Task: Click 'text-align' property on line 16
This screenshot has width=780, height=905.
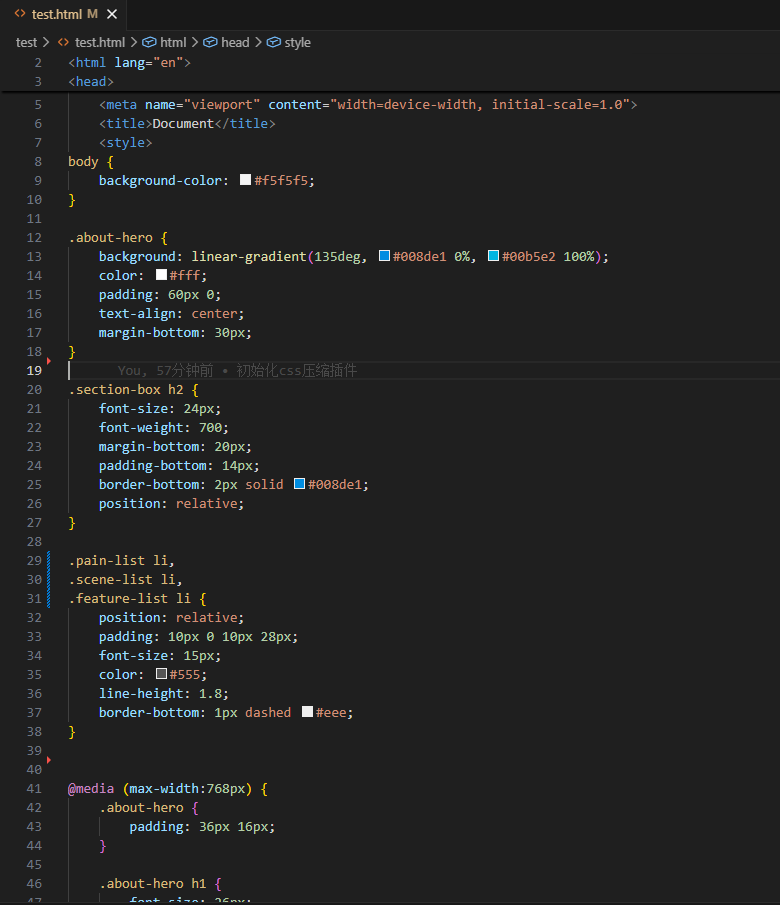Action: [x=137, y=313]
